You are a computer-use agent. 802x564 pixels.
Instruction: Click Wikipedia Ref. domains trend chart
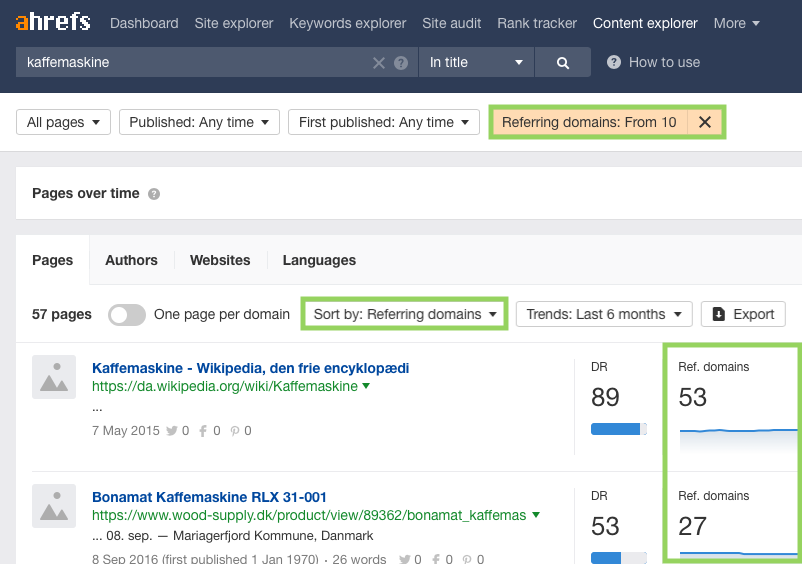[x=739, y=439]
